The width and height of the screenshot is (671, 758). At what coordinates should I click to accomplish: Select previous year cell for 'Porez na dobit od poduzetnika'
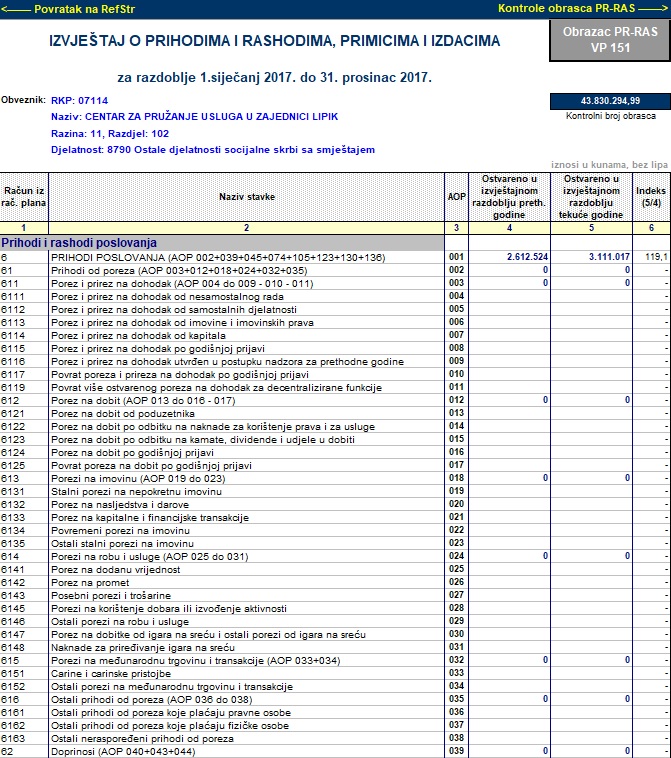510,413
